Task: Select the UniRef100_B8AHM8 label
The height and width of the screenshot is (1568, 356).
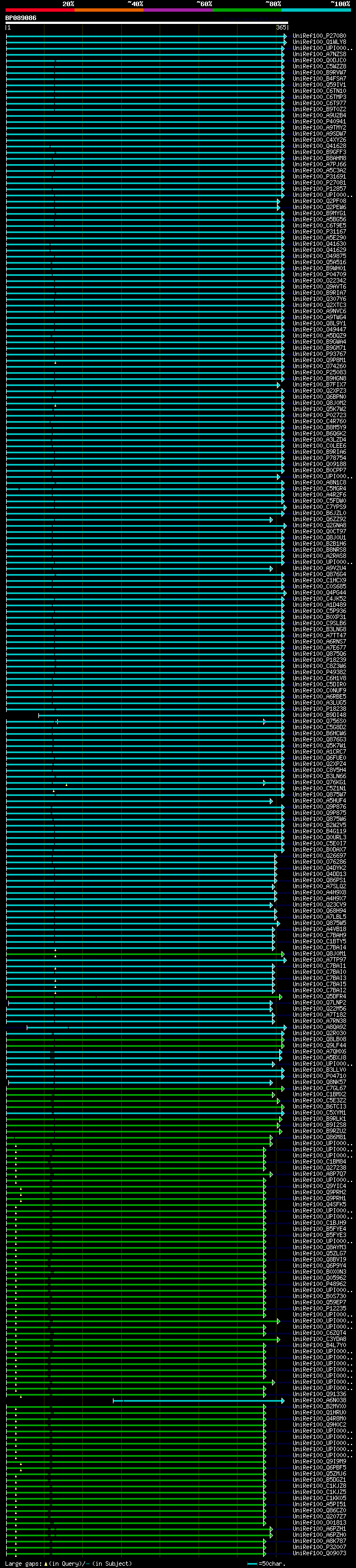Action: pos(319,159)
